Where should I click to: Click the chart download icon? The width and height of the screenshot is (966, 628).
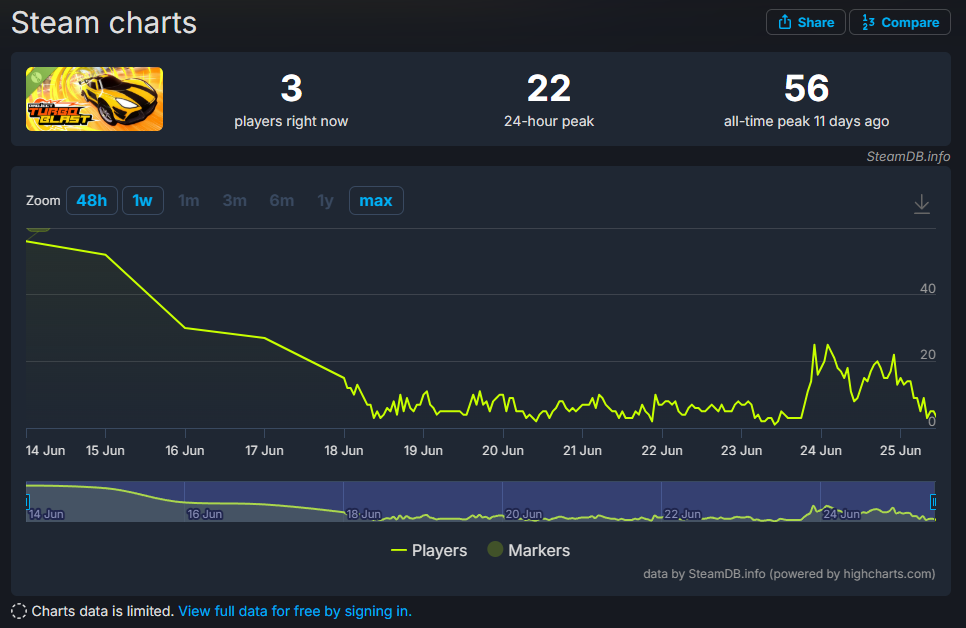point(922,203)
